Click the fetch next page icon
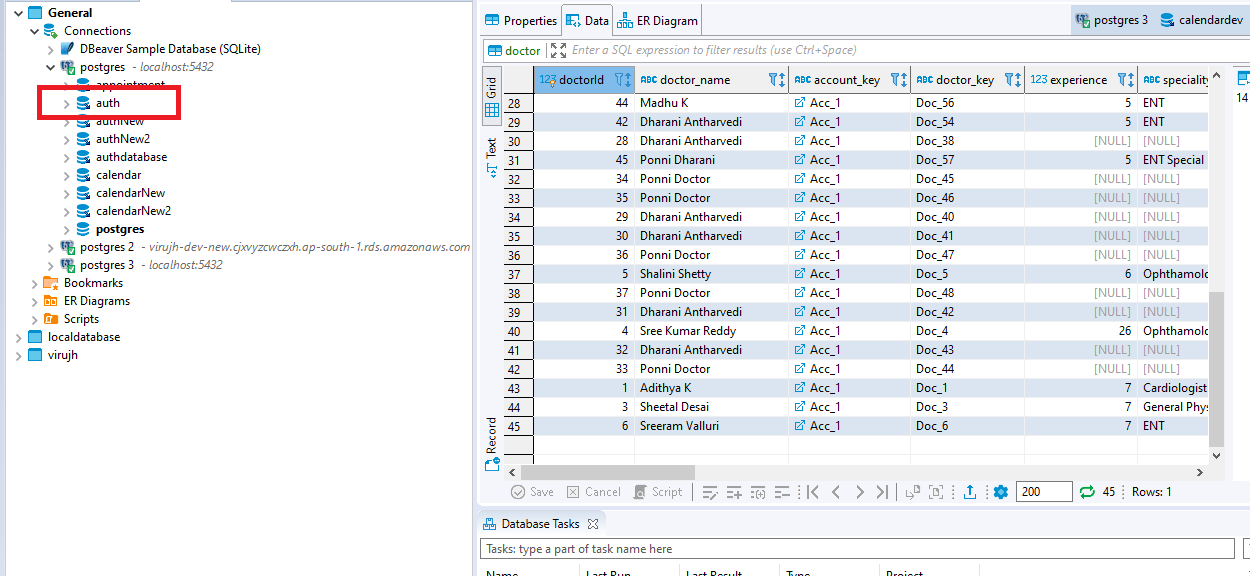Viewport: 1250px width, 576px height. (x=912, y=492)
